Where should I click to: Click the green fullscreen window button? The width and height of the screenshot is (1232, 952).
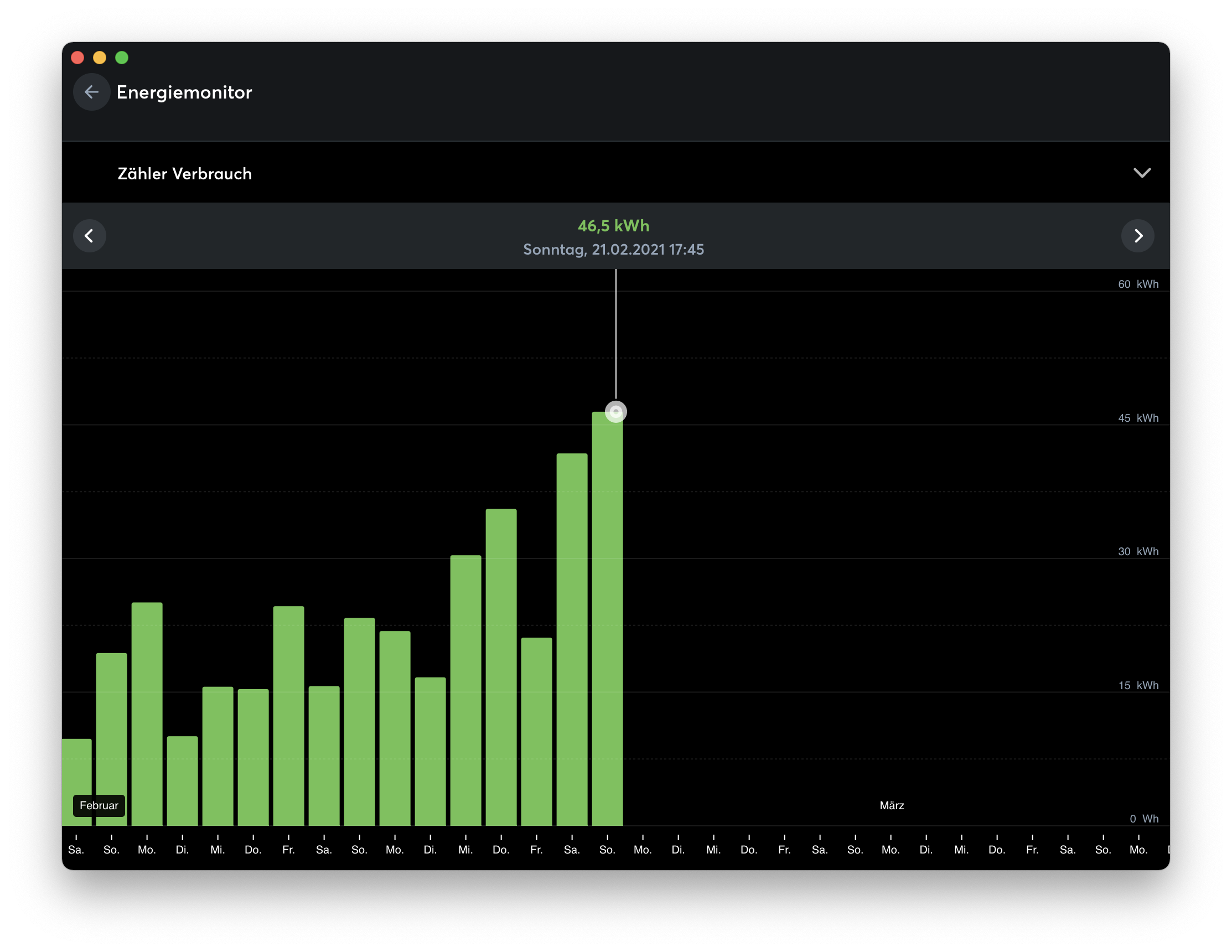(122, 58)
